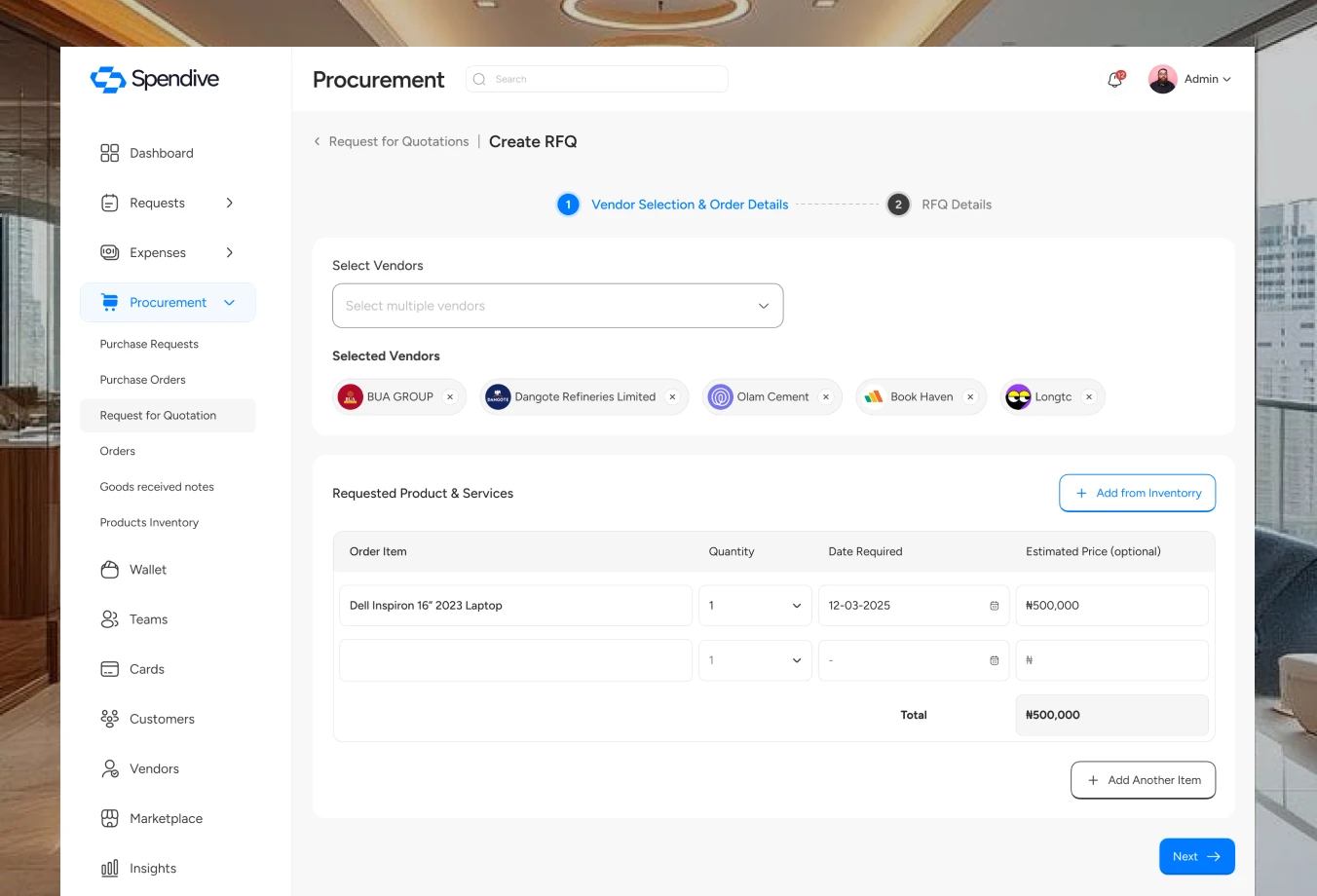Go to Goods received notes
1317x896 pixels.
(157, 487)
